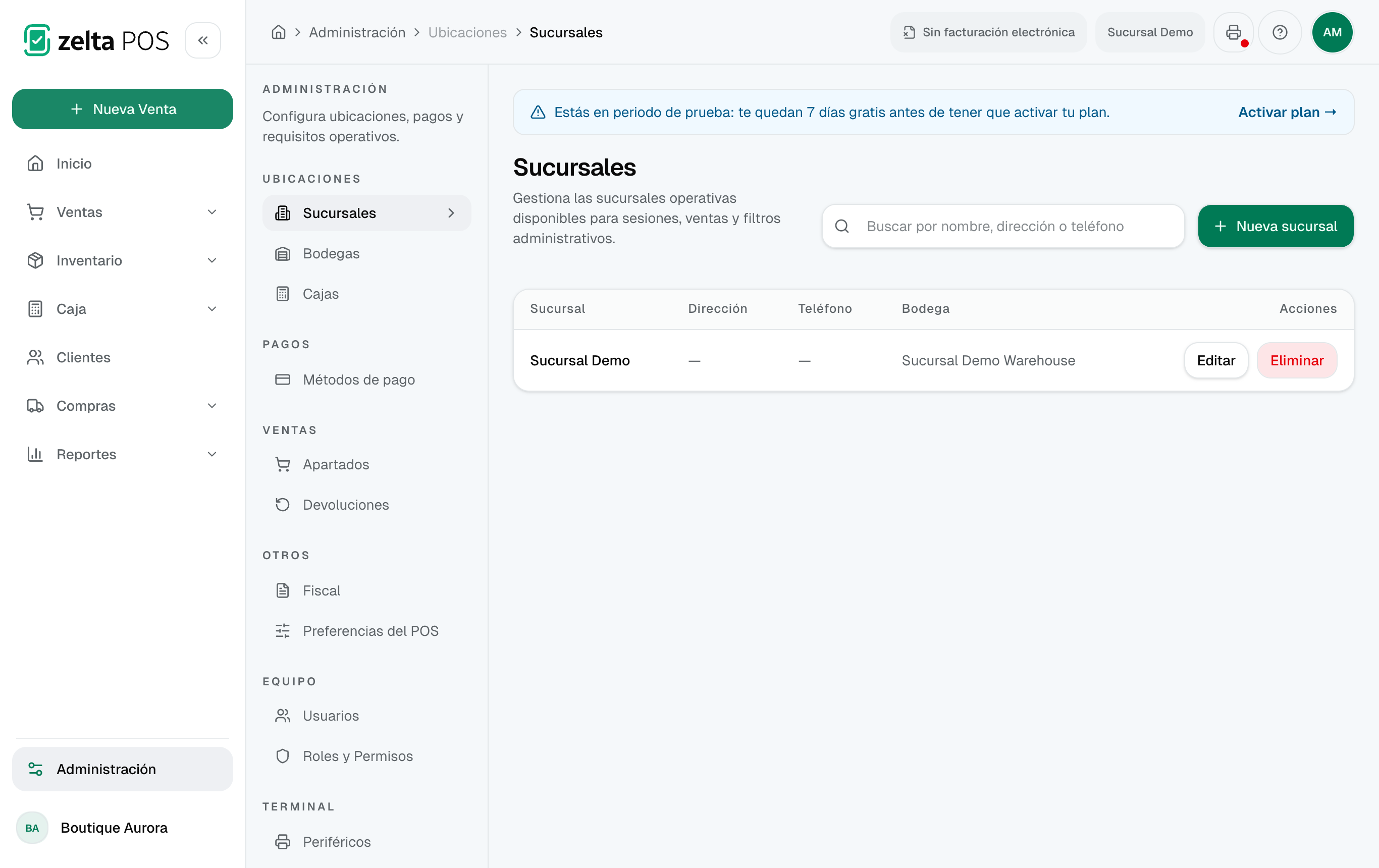Open Apartados under Ventas section
The height and width of the screenshot is (868, 1379).
[366, 464]
